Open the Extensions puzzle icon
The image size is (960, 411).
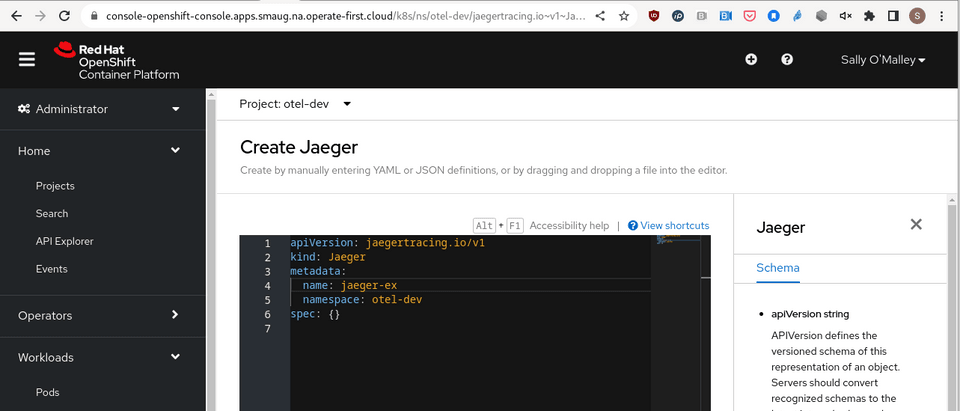click(x=869, y=16)
